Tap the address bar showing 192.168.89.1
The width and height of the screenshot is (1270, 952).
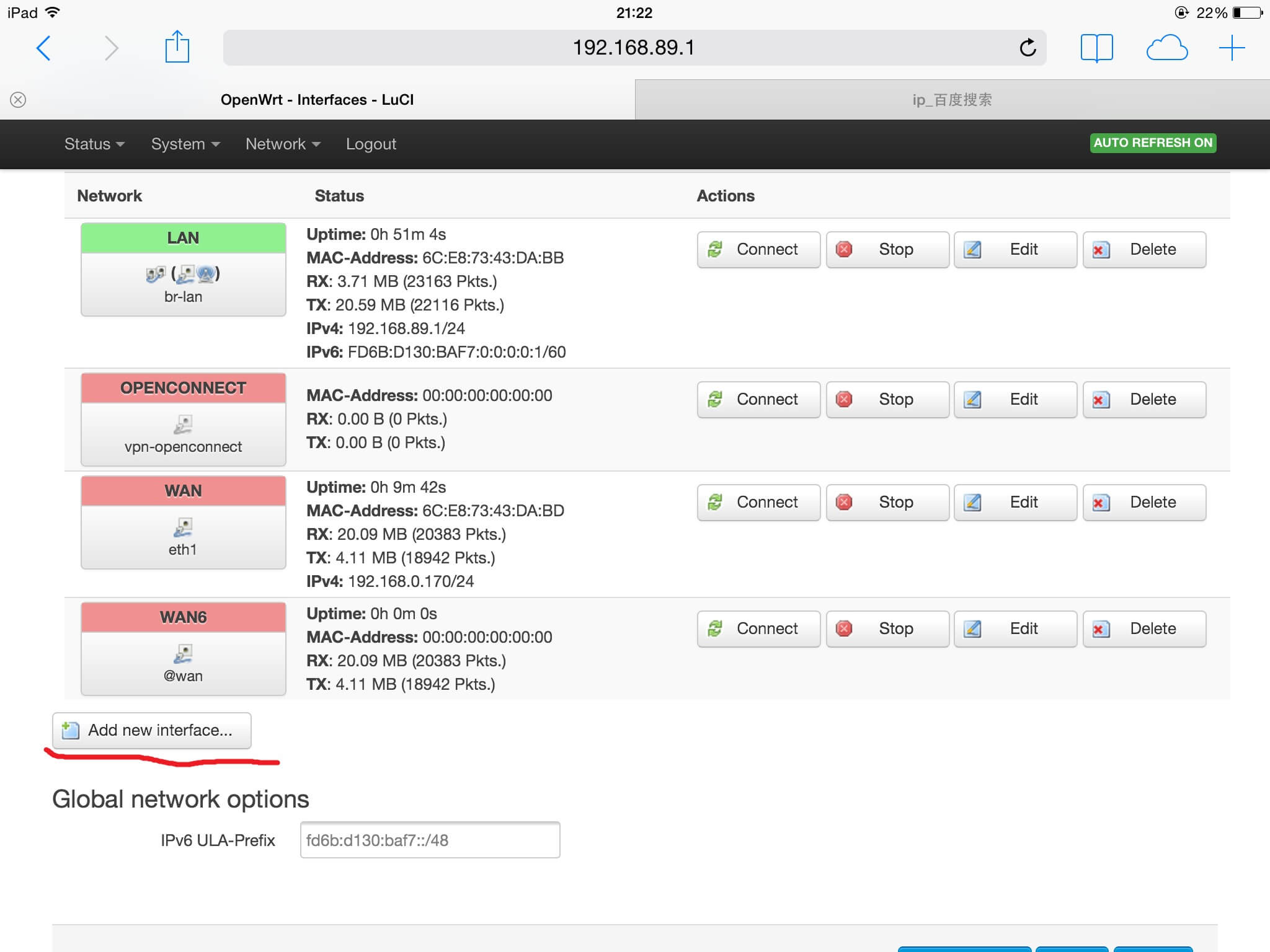tap(634, 48)
